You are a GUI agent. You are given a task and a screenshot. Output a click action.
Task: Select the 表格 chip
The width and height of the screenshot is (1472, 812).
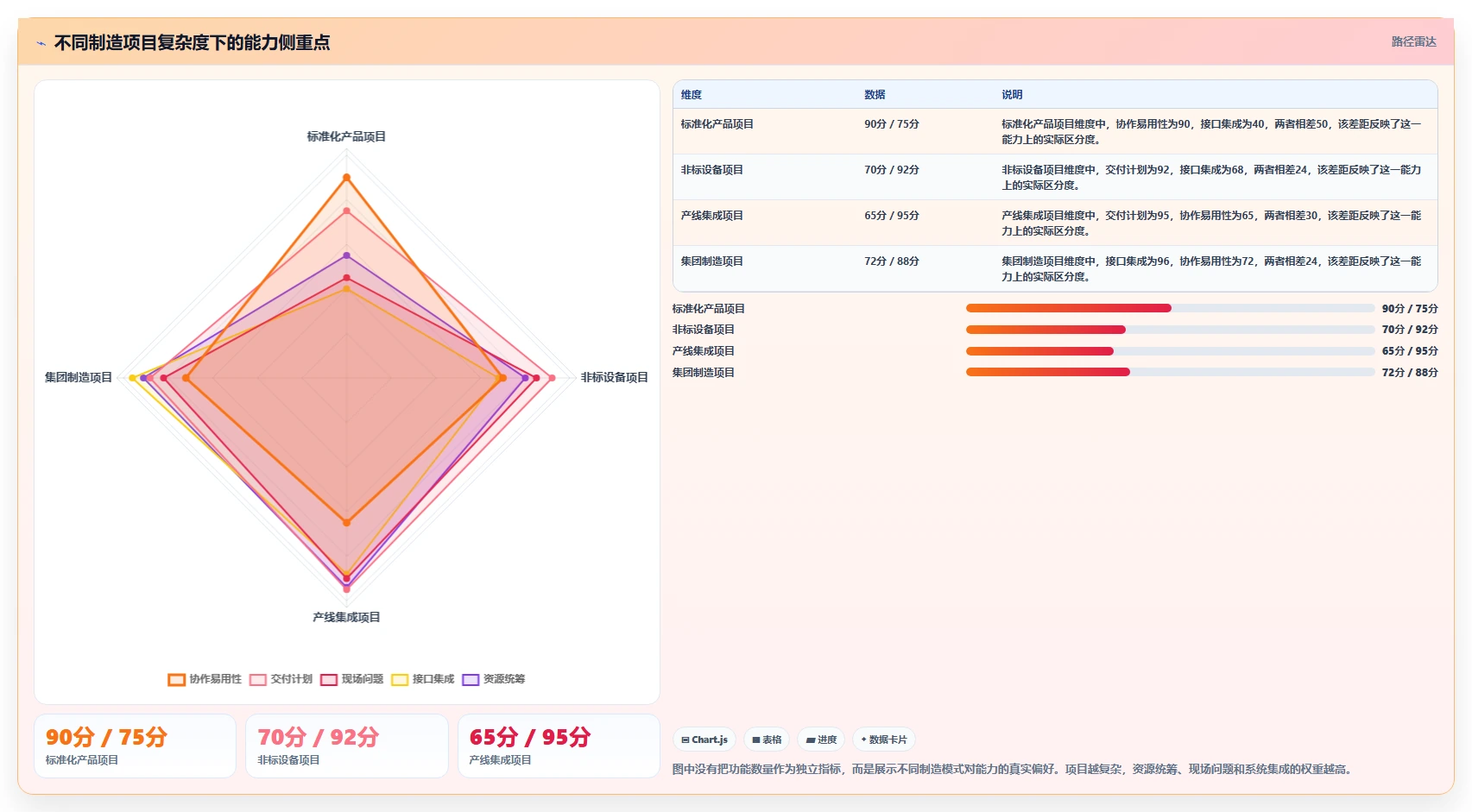click(x=767, y=740)
